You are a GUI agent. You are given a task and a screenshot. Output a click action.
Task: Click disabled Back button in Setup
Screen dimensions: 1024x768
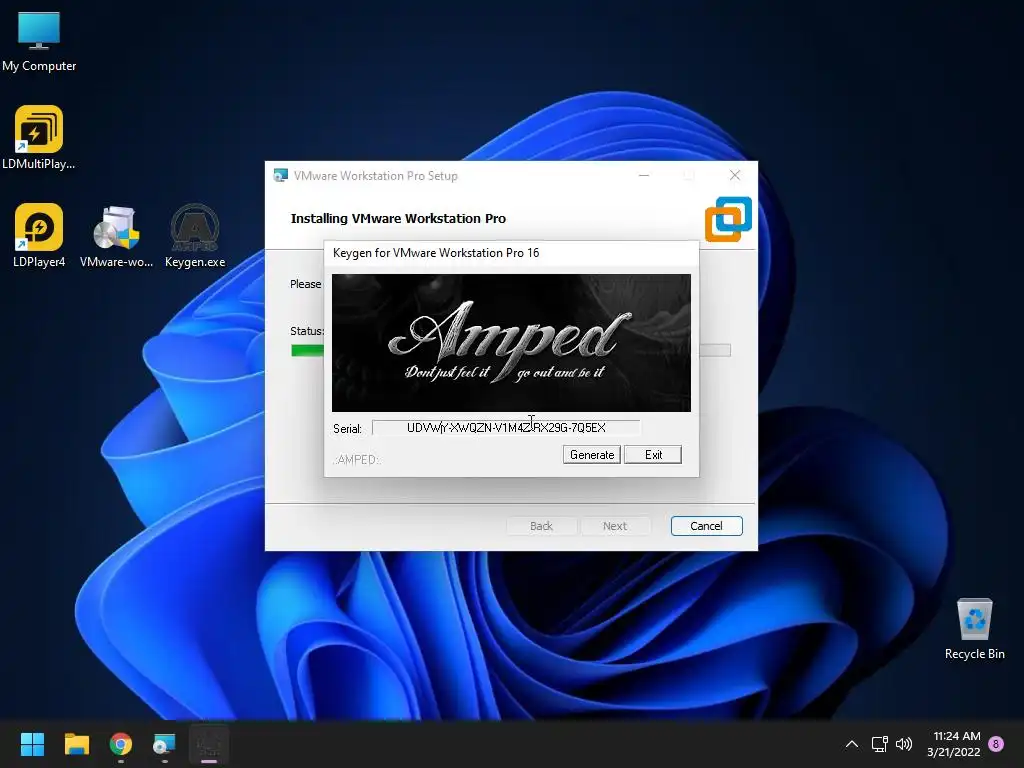(541, 526)
